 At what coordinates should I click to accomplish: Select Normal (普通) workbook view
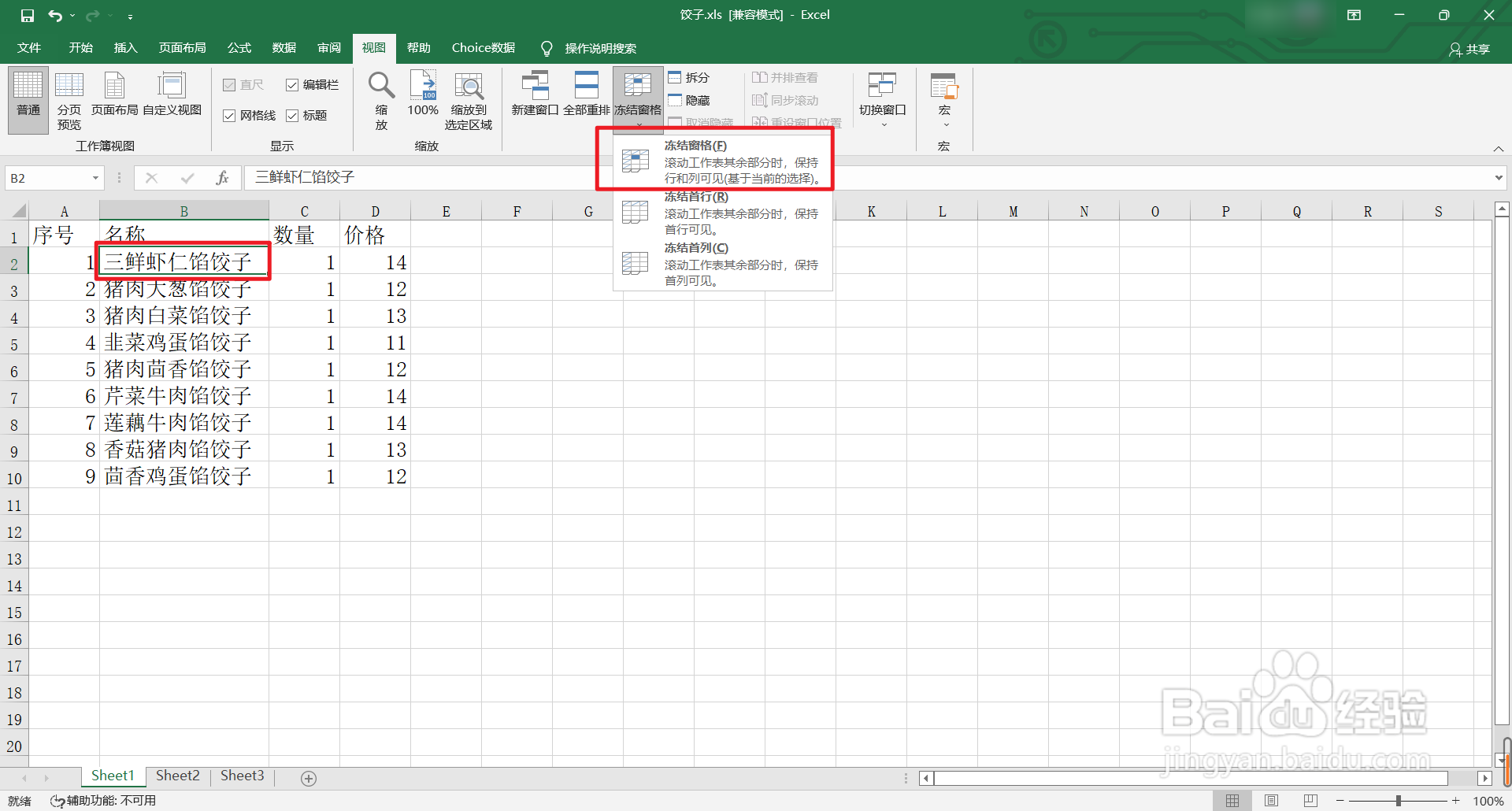(28, 100)
